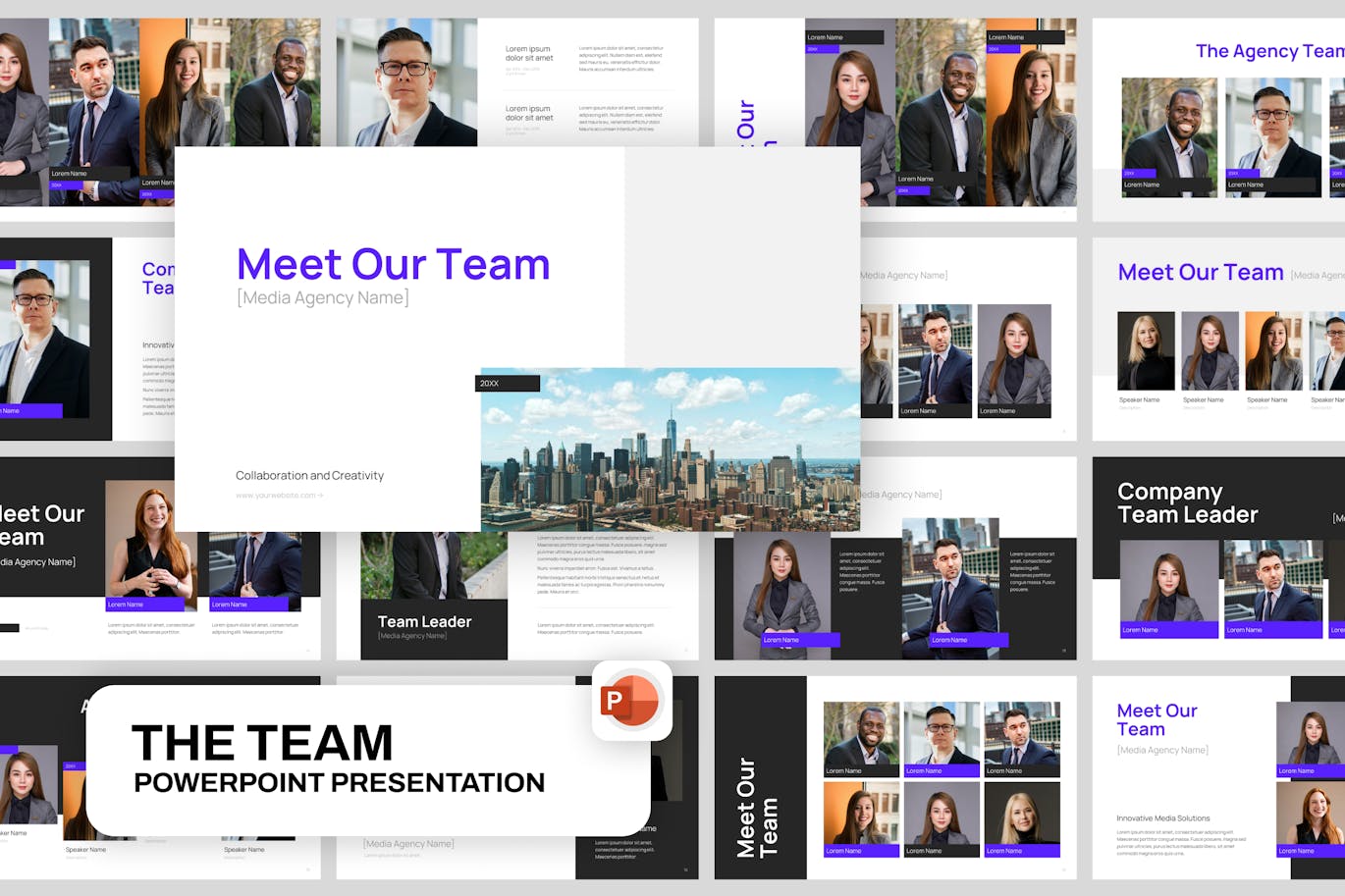Viewport: 1345px width, 896px height.
Task: Click the second 'Lorem ipsum dolor sit amet' heading
Action: pyautogui.click(x=529, y=113)
